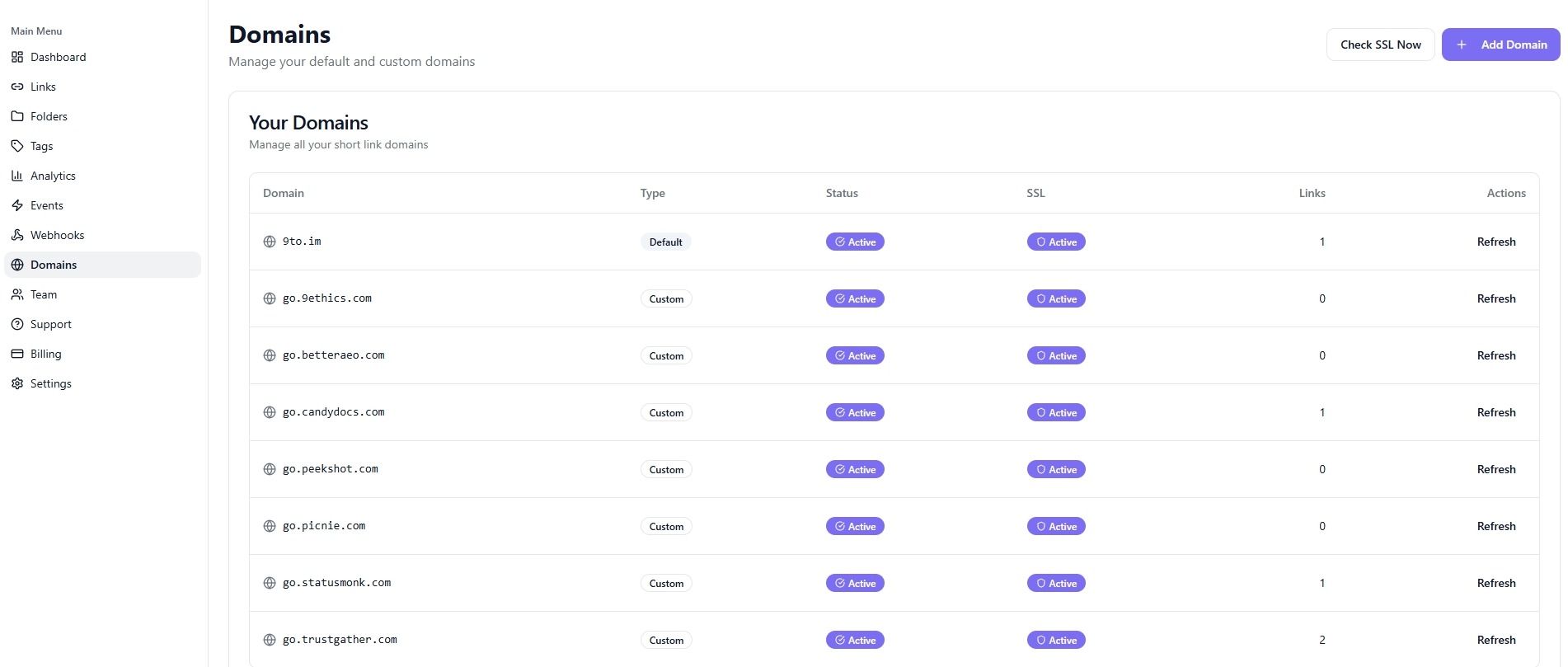Click the Folders icon in sidebar

tap(17, 116)
